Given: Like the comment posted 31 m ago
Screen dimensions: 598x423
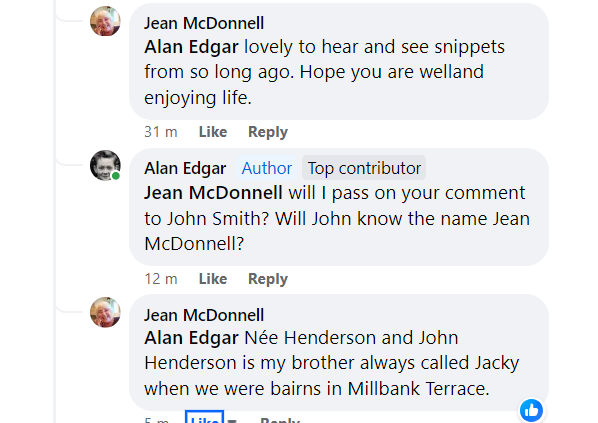Looking at the screenshot, I should coord(213,132).
